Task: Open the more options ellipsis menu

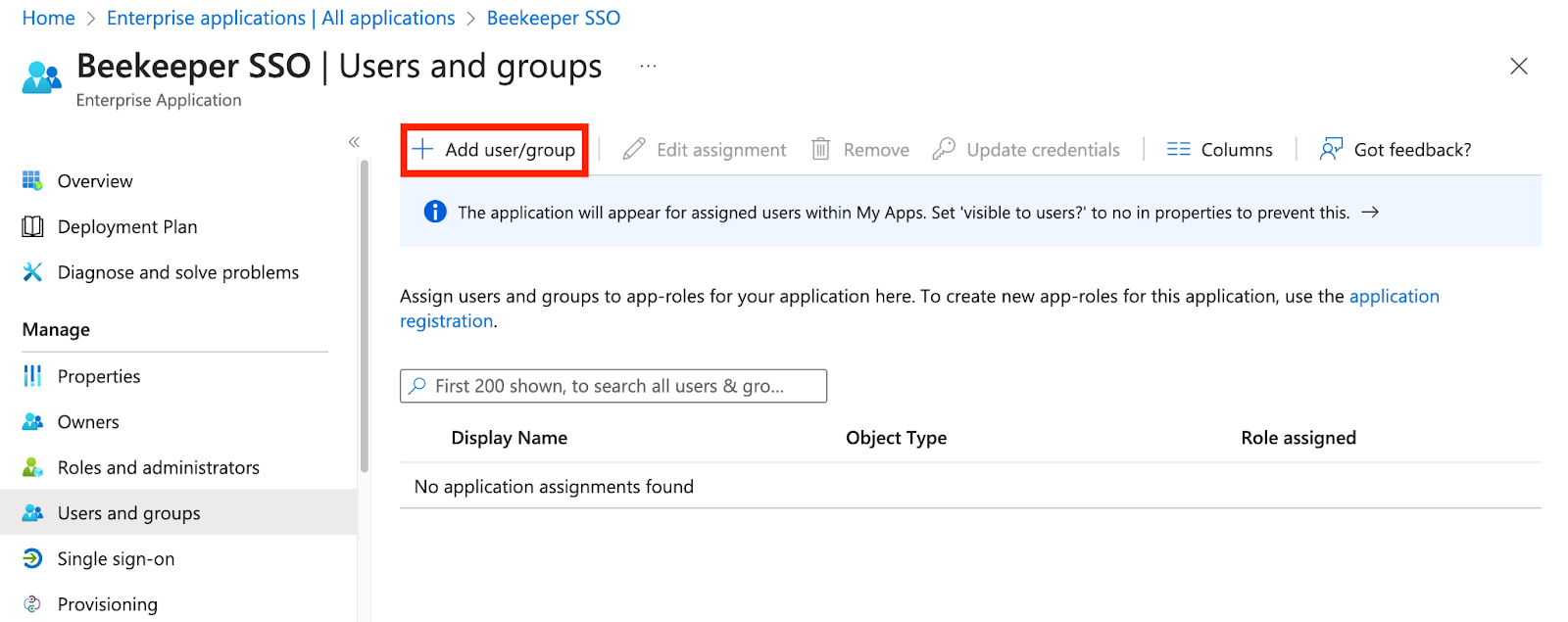Action: [x=648, y=66]
